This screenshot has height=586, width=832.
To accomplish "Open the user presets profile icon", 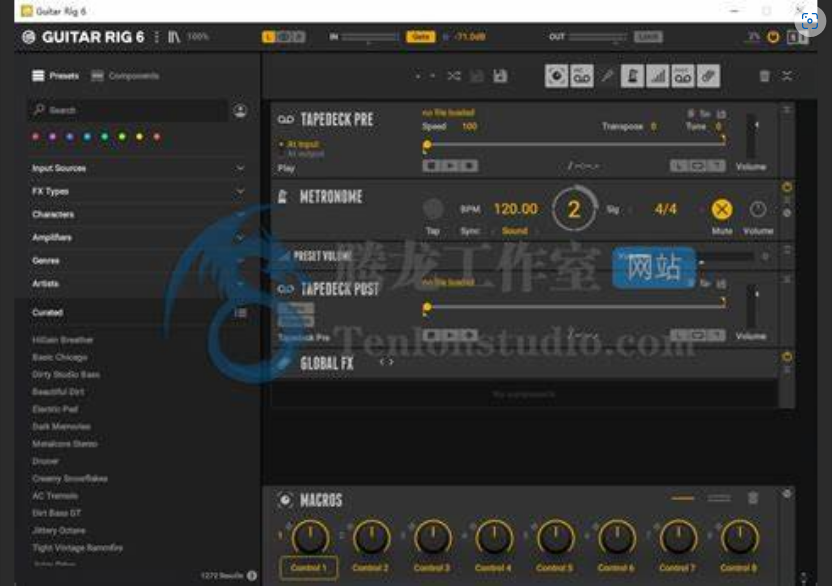I will pos(240,110).
